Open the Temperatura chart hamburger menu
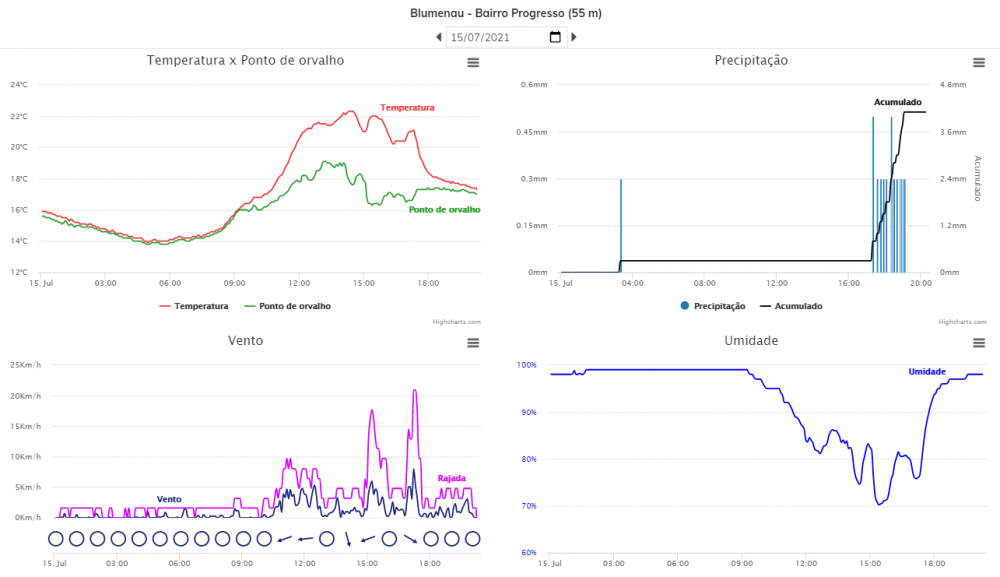1000x577 pixels. pos(473,62)
